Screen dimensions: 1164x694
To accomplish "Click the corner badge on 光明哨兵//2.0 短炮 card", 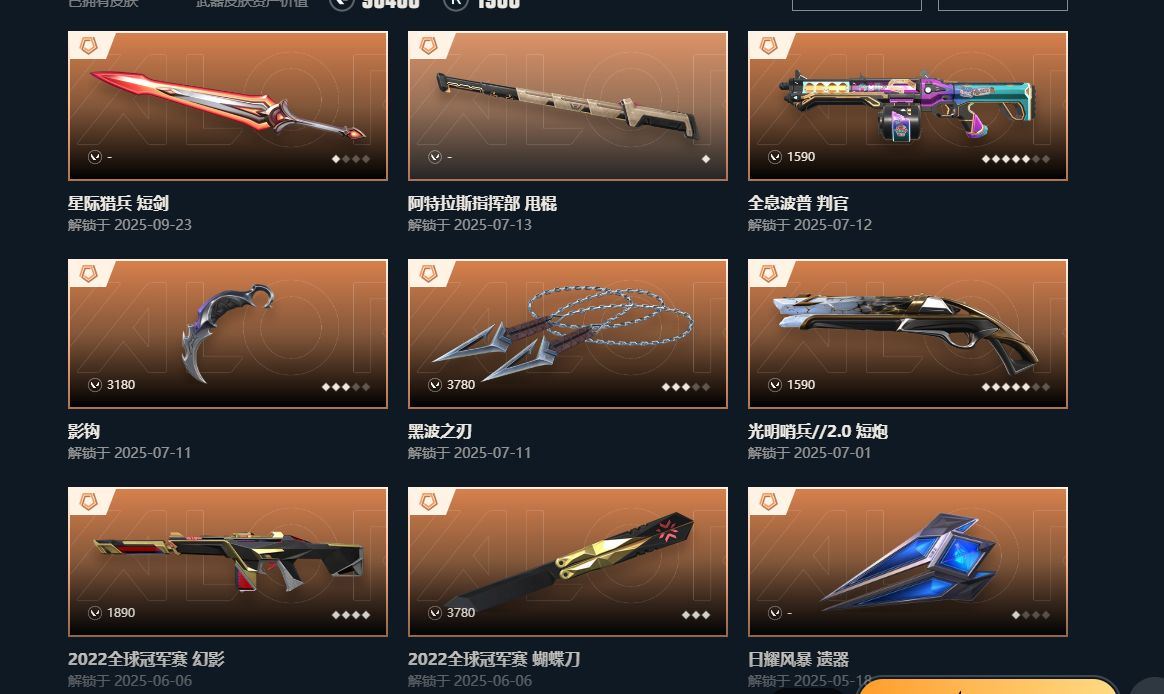I will (x=768, y=274).
